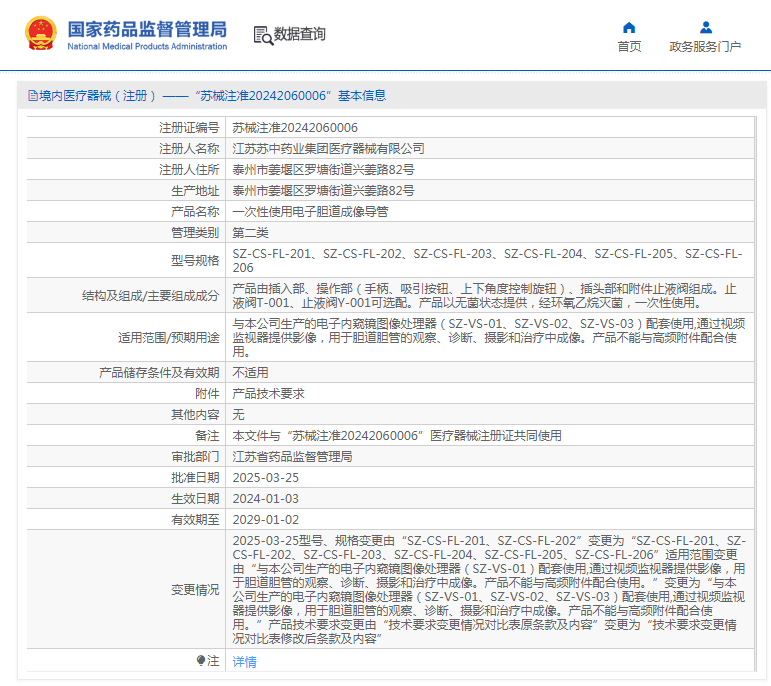
Task: Click registration number 苏械注准20242060006 value
Action: [295, 127]
